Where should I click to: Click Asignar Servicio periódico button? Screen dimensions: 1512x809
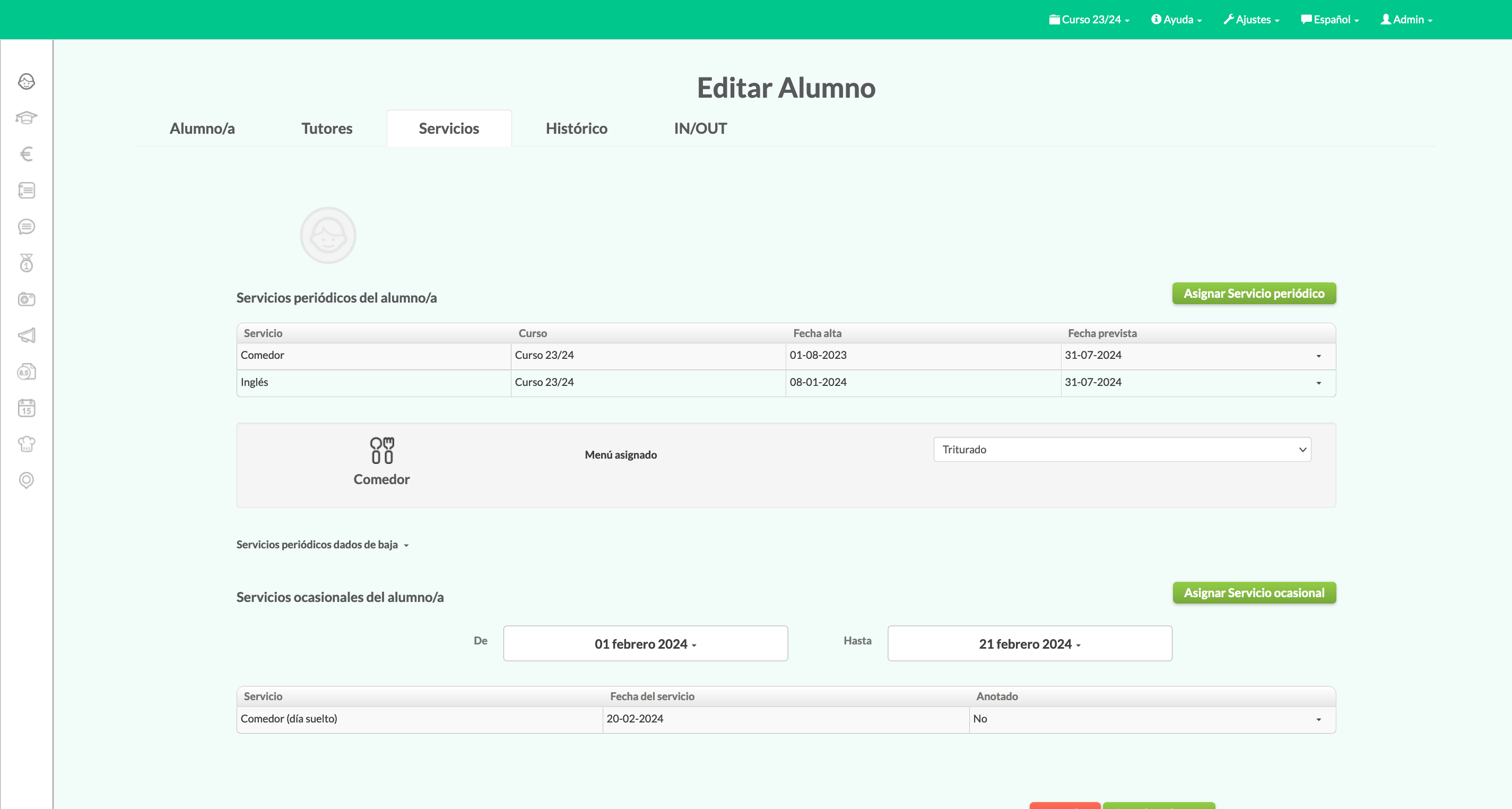[x=1254, y=294]
